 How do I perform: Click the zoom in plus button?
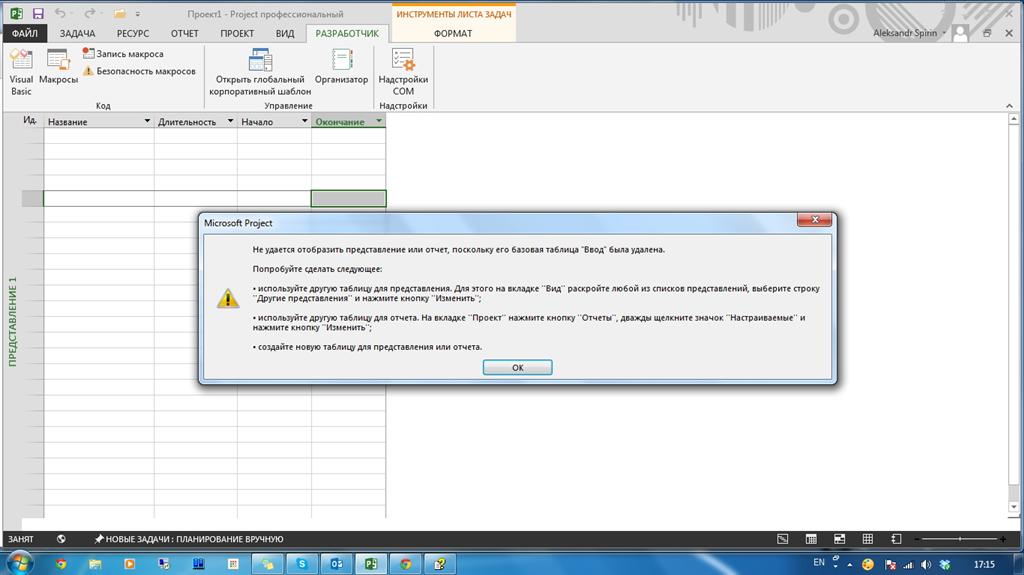point(1003,539)
